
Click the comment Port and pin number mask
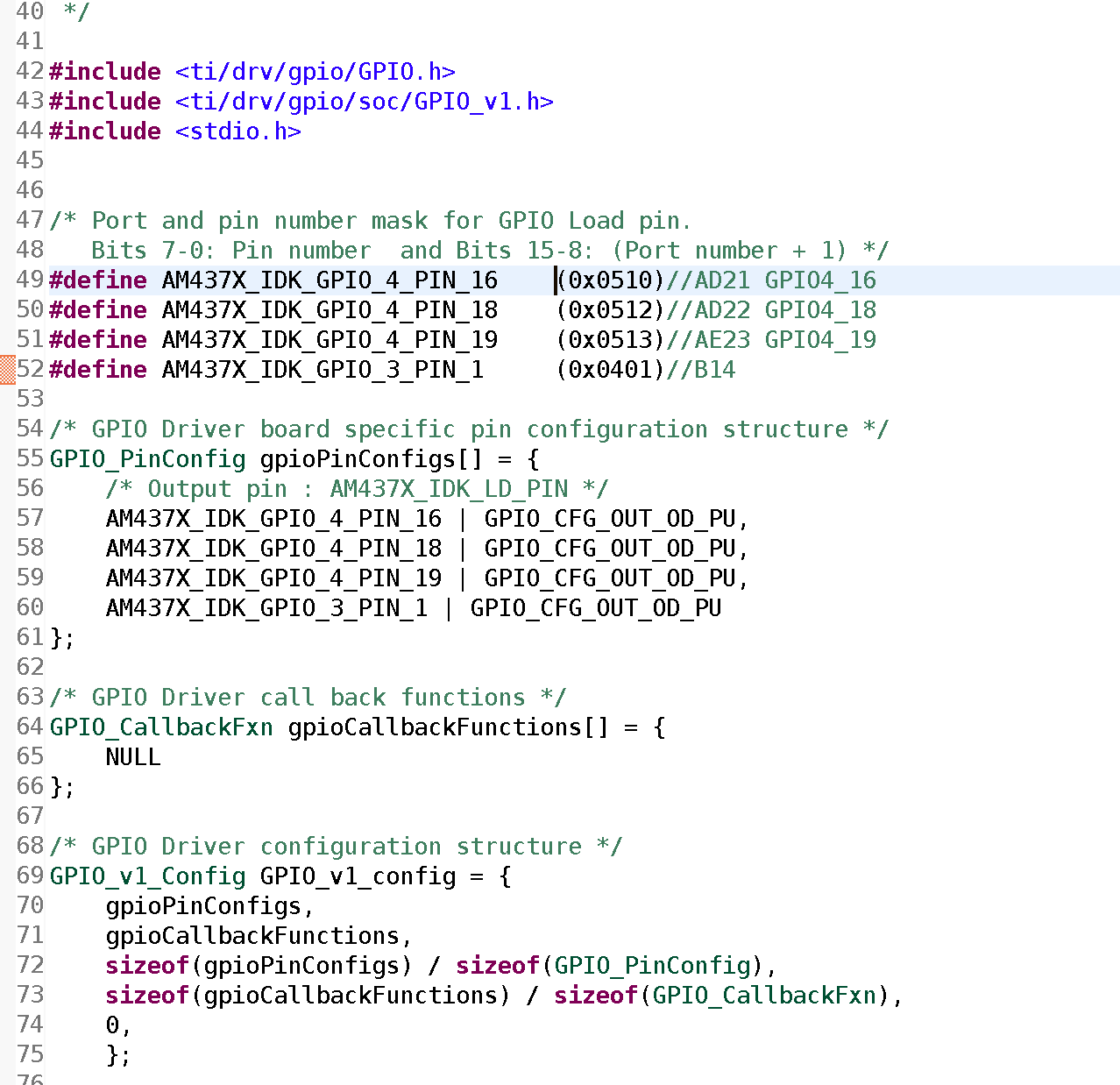click(x=371, y=221)
